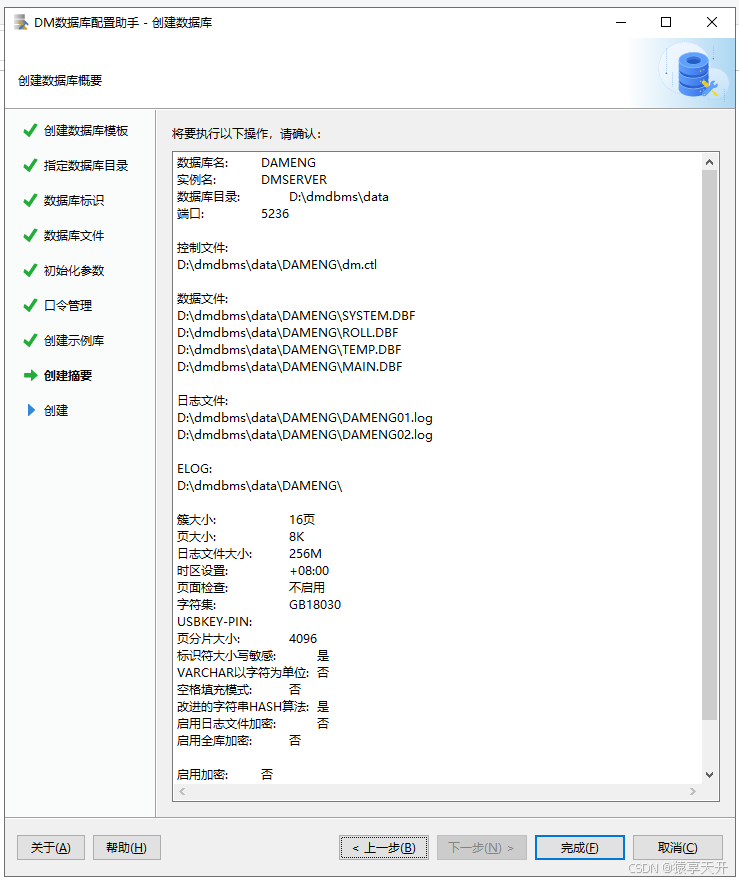Close the DM configuration assistant window
The image size is (739, 881).
coord(711,22)
